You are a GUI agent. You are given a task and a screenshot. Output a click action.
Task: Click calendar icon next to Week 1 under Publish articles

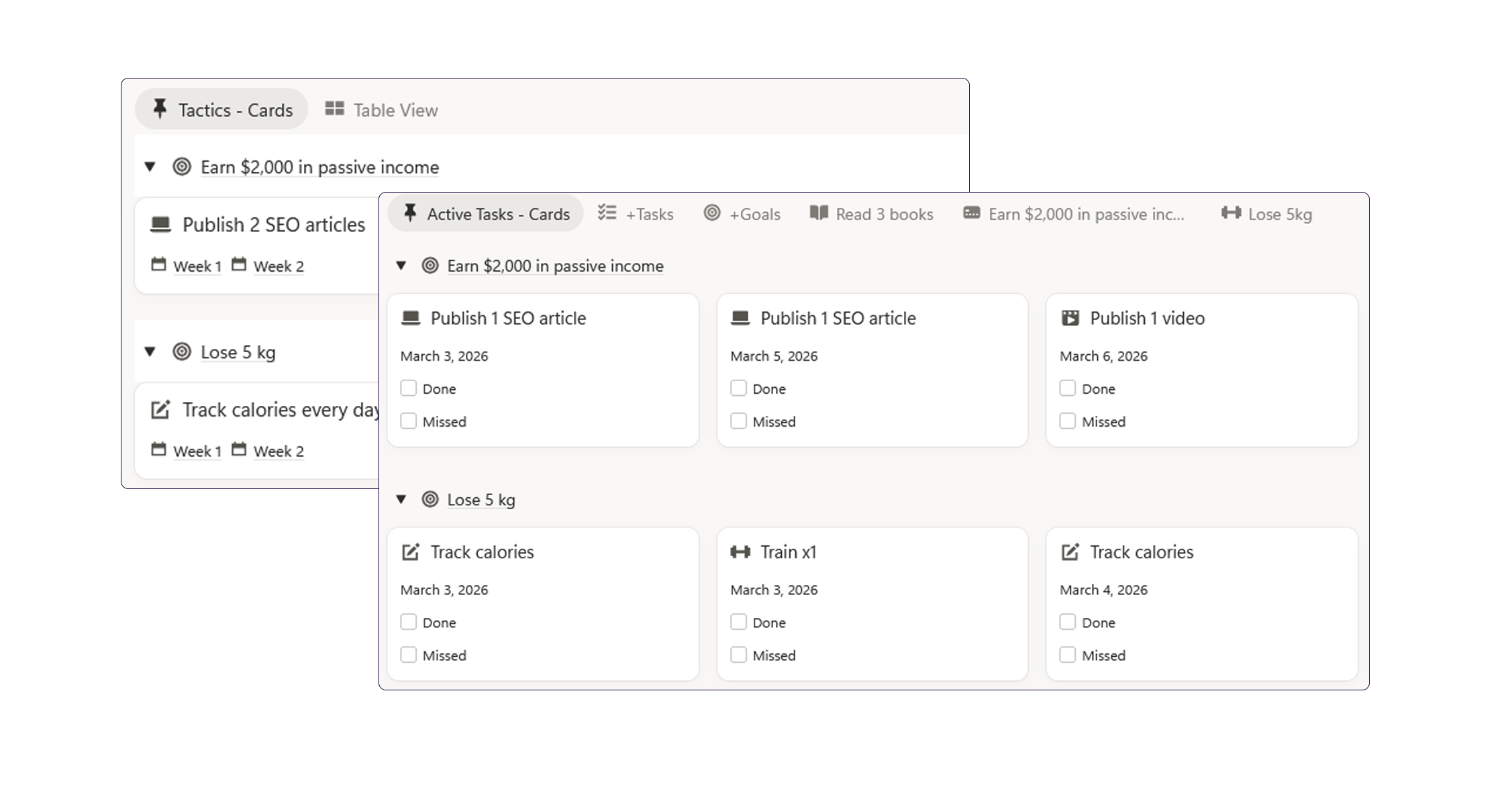(x=158, y=264)
